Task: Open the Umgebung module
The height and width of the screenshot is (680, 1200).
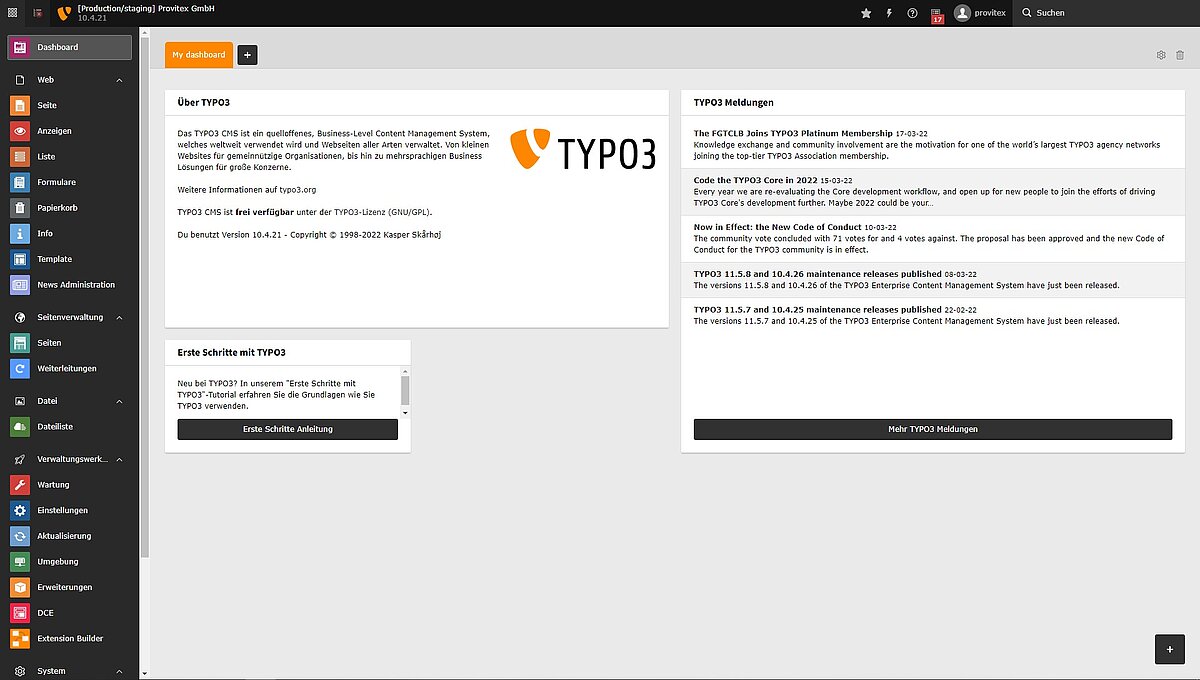Action: click(69, 562)
